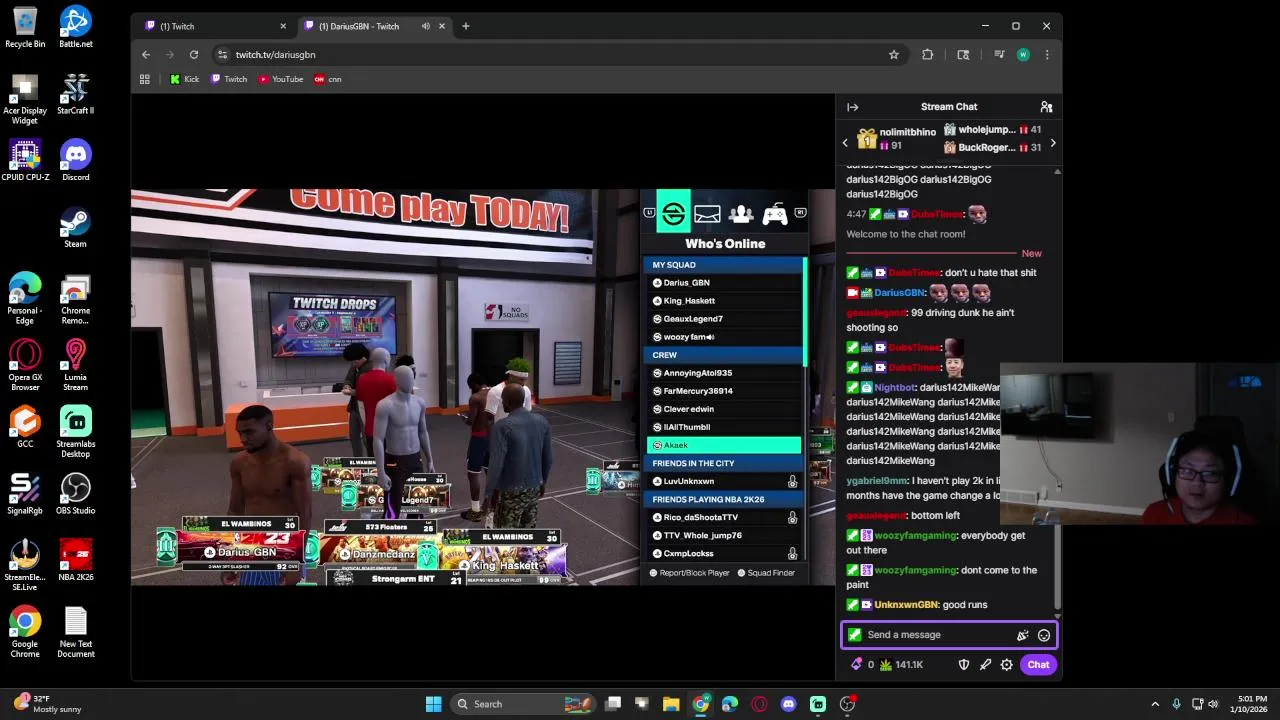Open emote picker smiley icon
Viewport: 1280px width, 720px height.
pos(1044,635)
